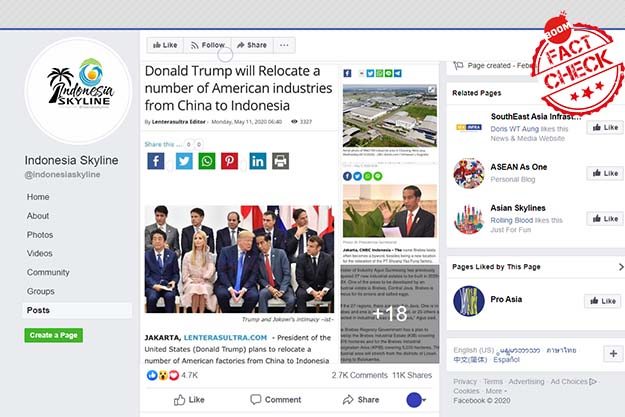Like the Pro Asia page
625x417 pixels.
[x=604, y=301]
